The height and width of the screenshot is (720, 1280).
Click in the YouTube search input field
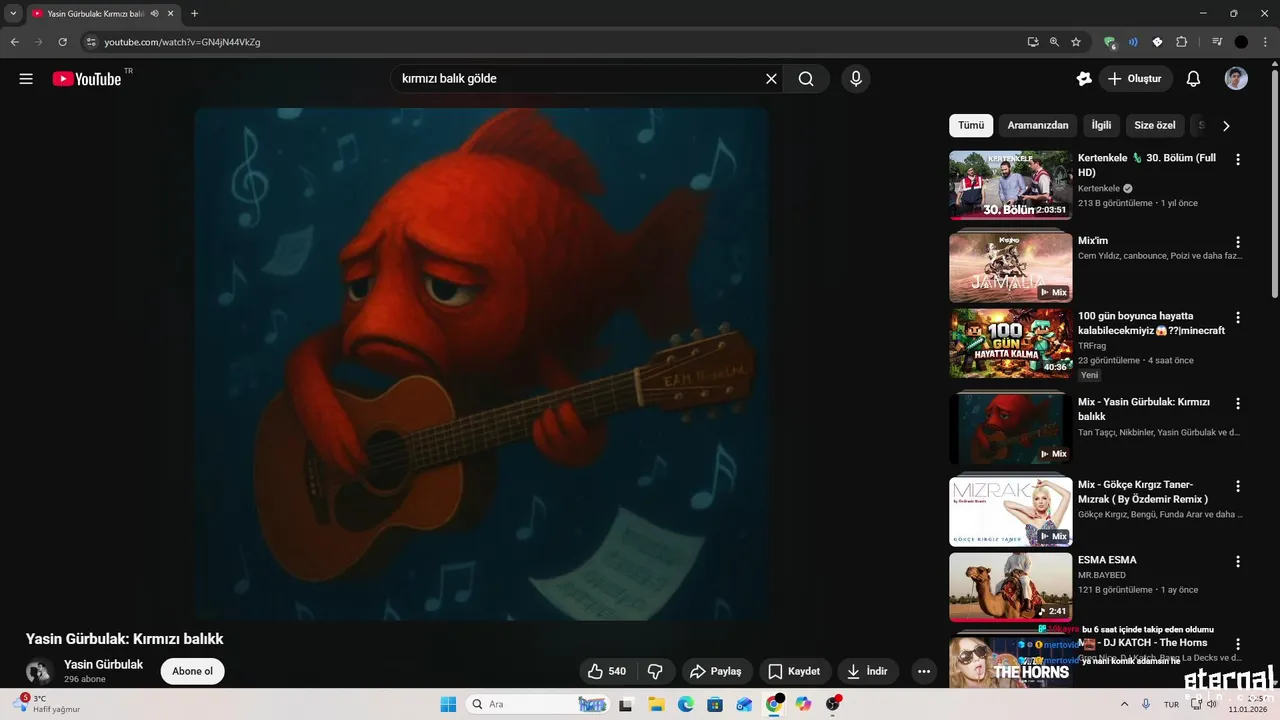(580, 79)
